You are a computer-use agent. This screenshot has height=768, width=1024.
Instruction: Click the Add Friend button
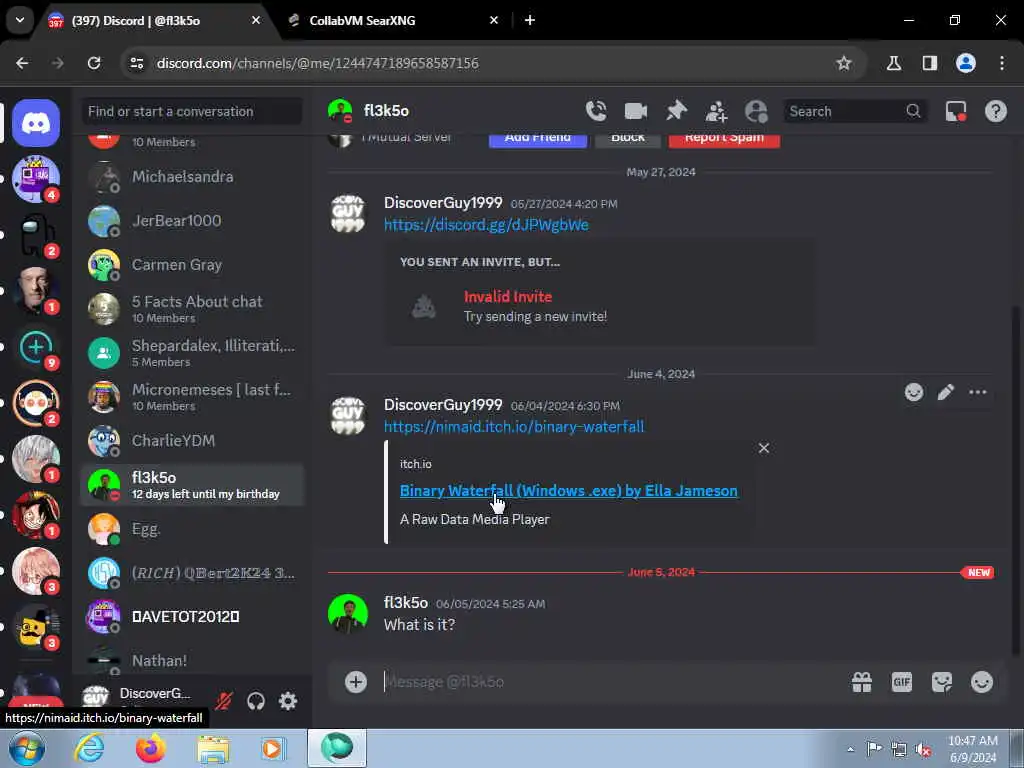537,138
